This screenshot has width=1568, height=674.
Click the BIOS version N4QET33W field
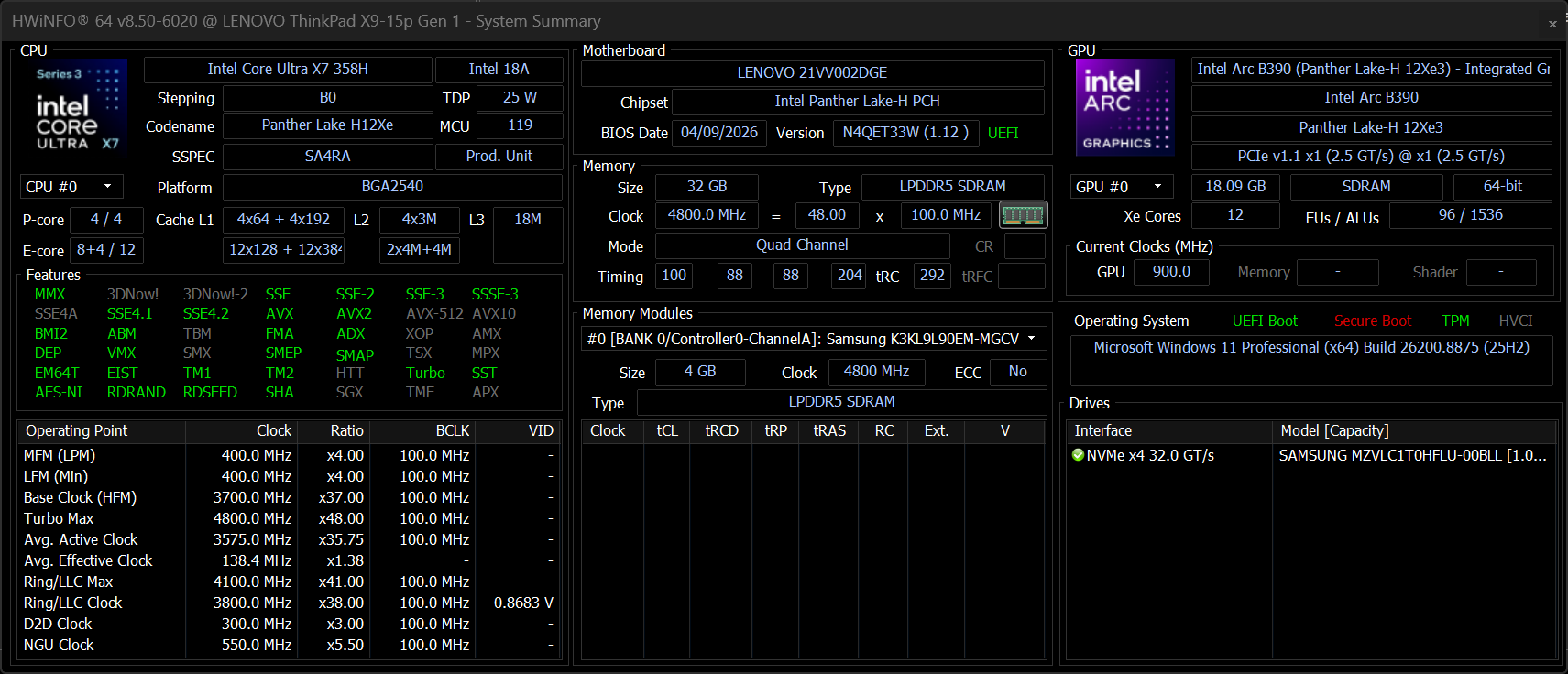(905, 133)
